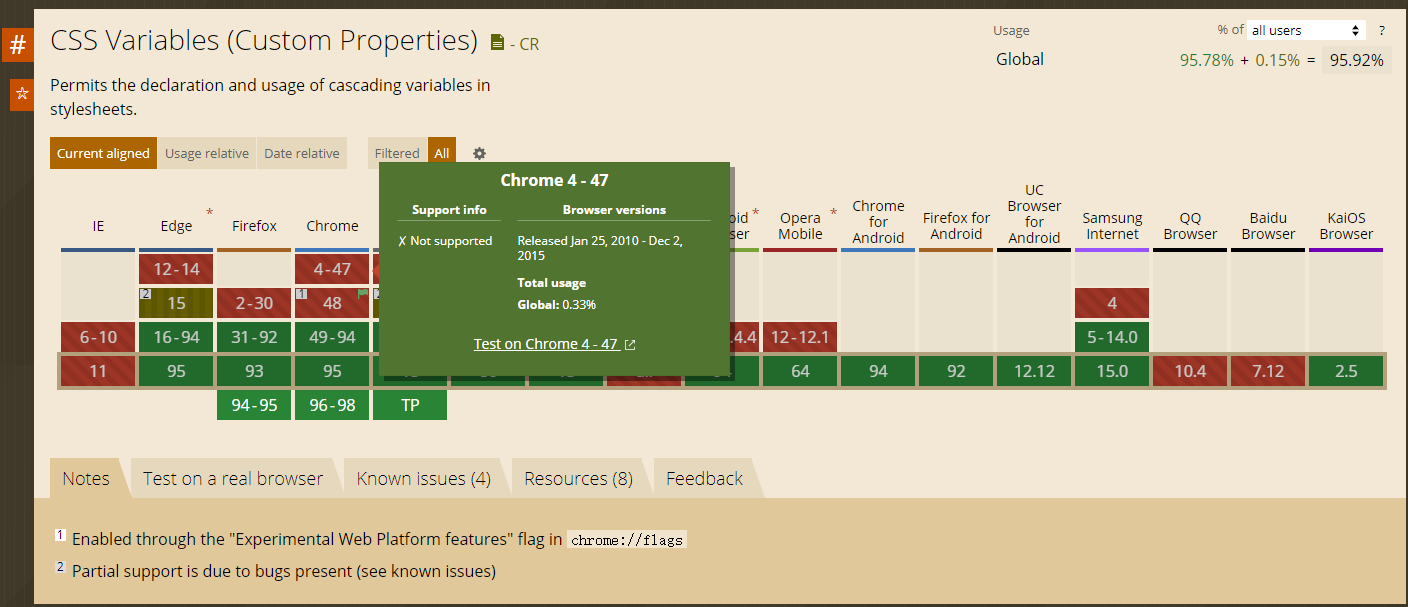Click the hash permalink icon
The height and width of the screenshot is (607, 1408).
click(x=17, y=45)
